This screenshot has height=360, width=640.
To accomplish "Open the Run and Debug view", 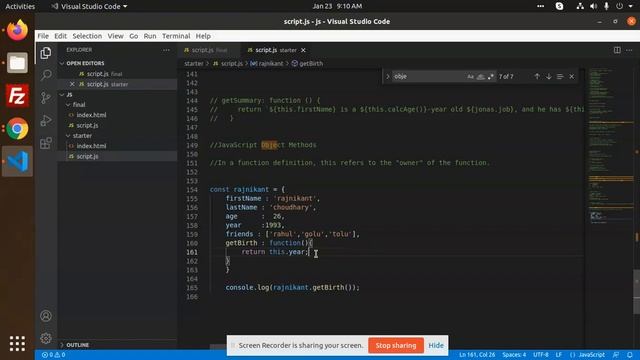I will (x=46, y=120).
